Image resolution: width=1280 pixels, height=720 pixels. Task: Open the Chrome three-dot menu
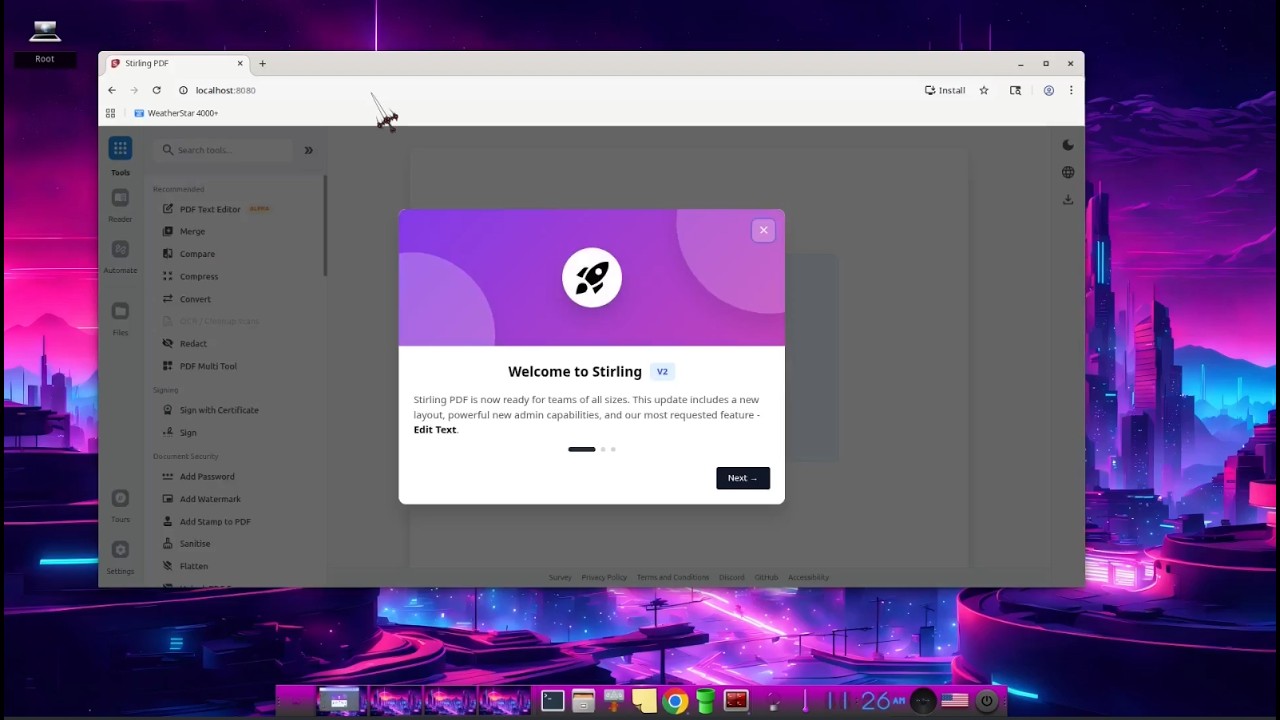[x=1071, y=90]
